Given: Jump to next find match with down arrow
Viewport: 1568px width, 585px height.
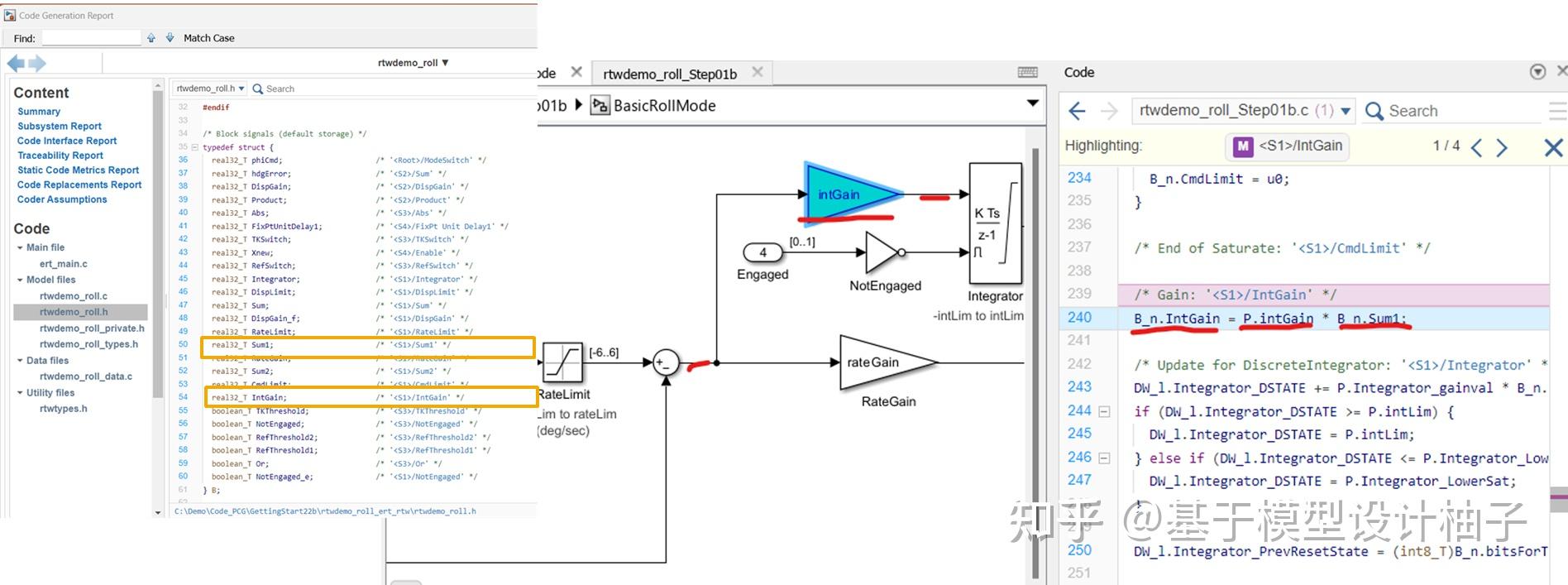Looking at the screenshot, I should [170, 38].
